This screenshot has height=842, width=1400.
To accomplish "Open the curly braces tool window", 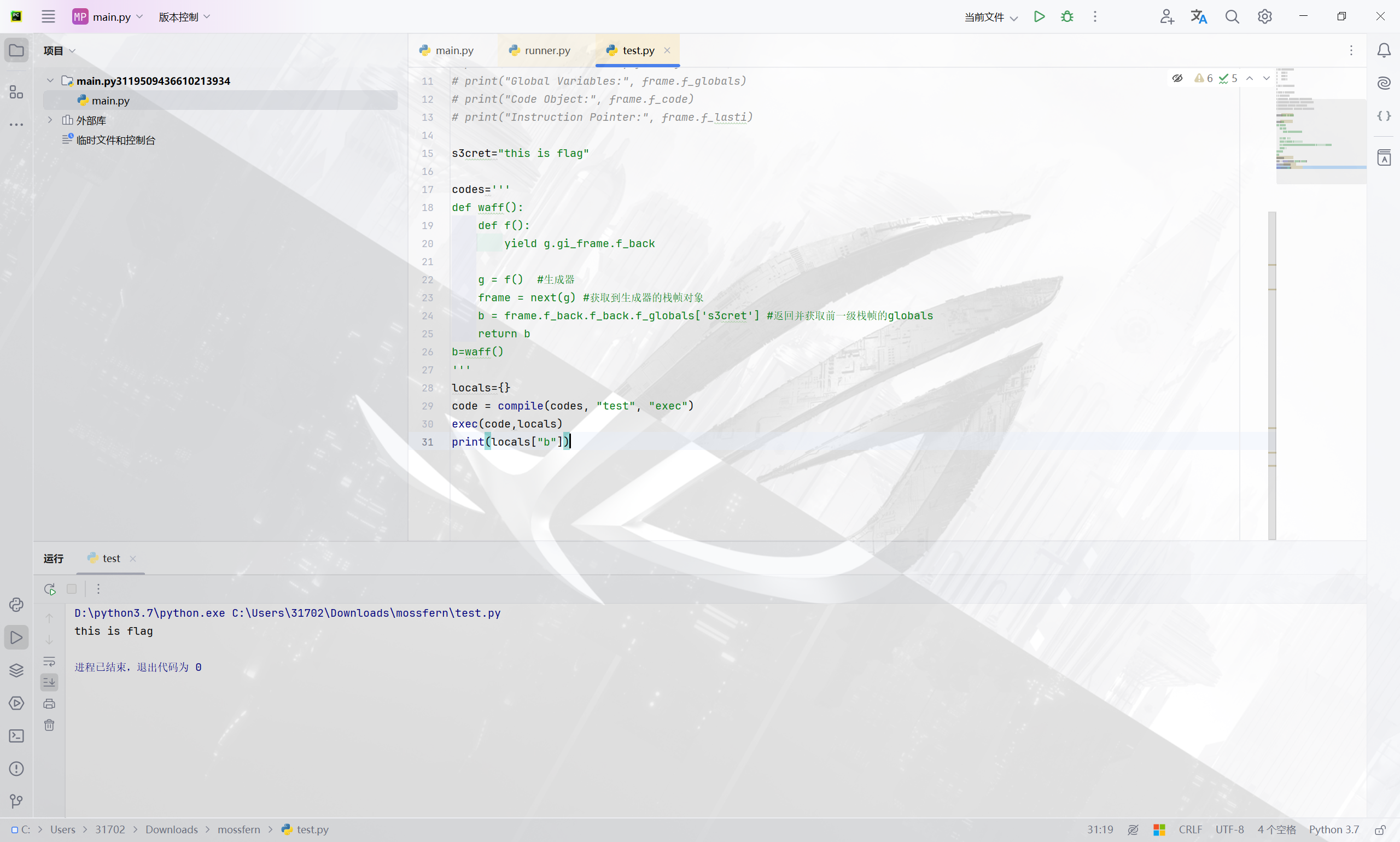I will [x=1384, y=116].
